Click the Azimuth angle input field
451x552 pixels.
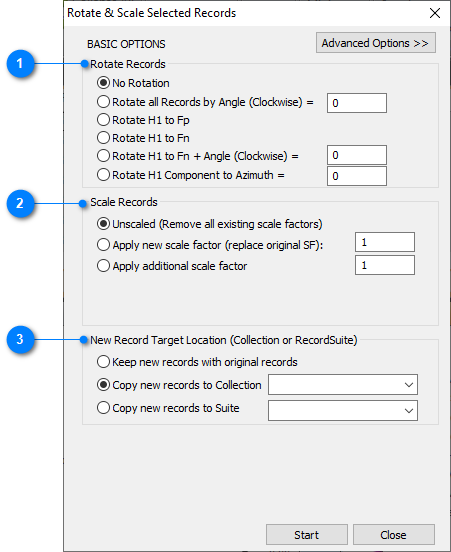(357, 176)
